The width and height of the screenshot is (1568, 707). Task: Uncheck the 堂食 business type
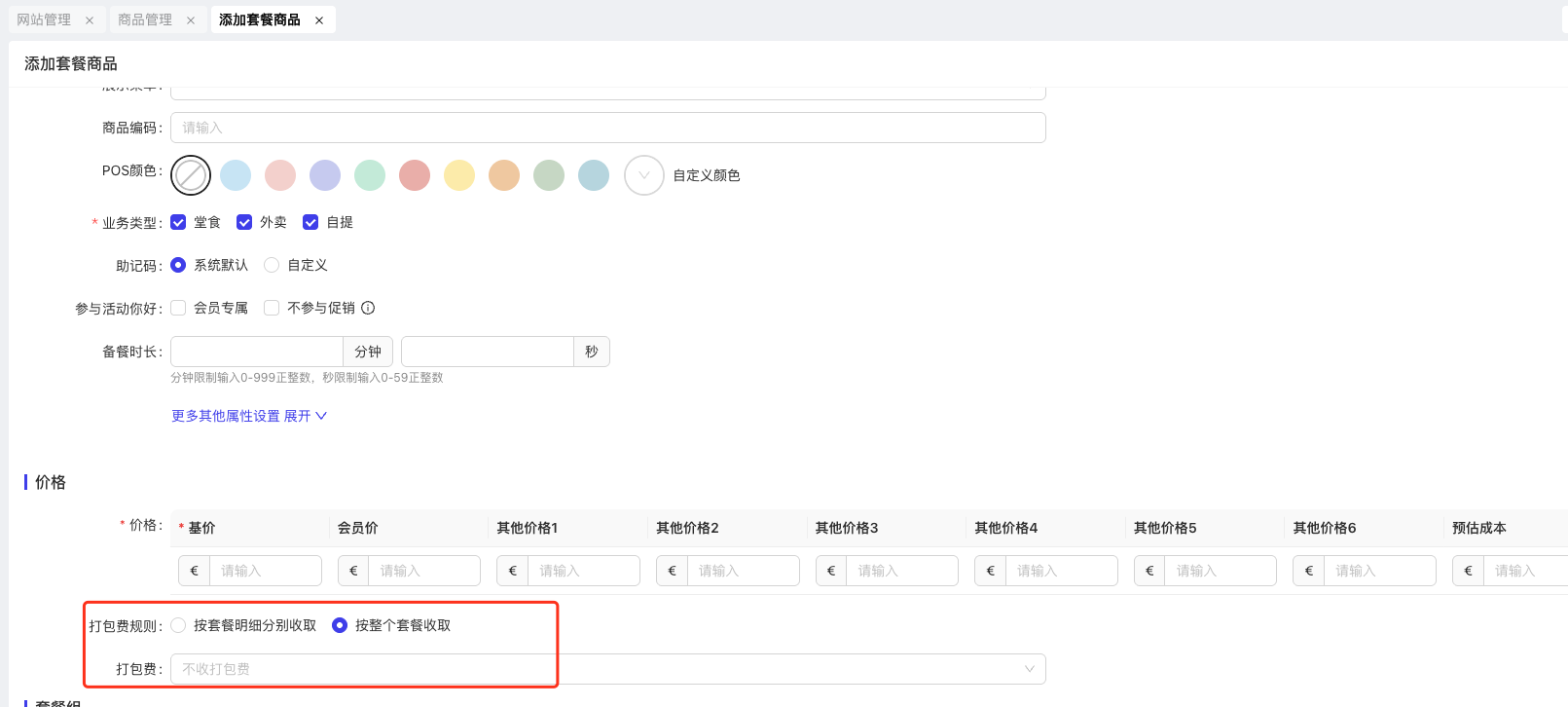coord(178,222)
